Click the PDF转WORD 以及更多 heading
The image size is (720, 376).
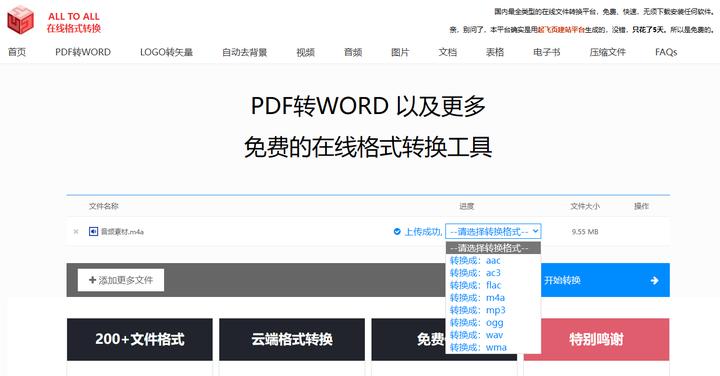point(368,106)
